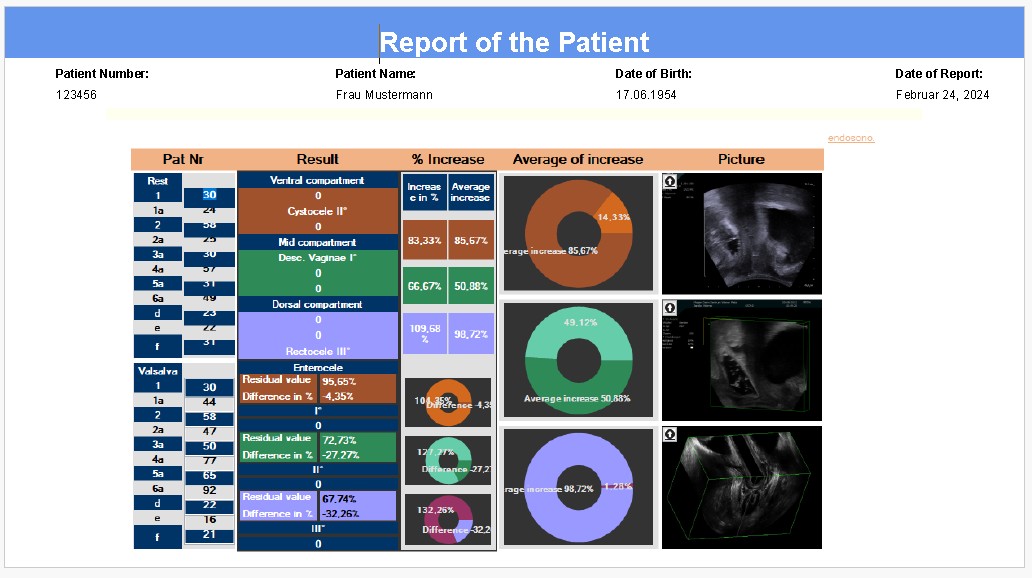Select patient name Frau Mustermann
The width and height of the screenshot is (1032, 578).
(x=384, y=95)
